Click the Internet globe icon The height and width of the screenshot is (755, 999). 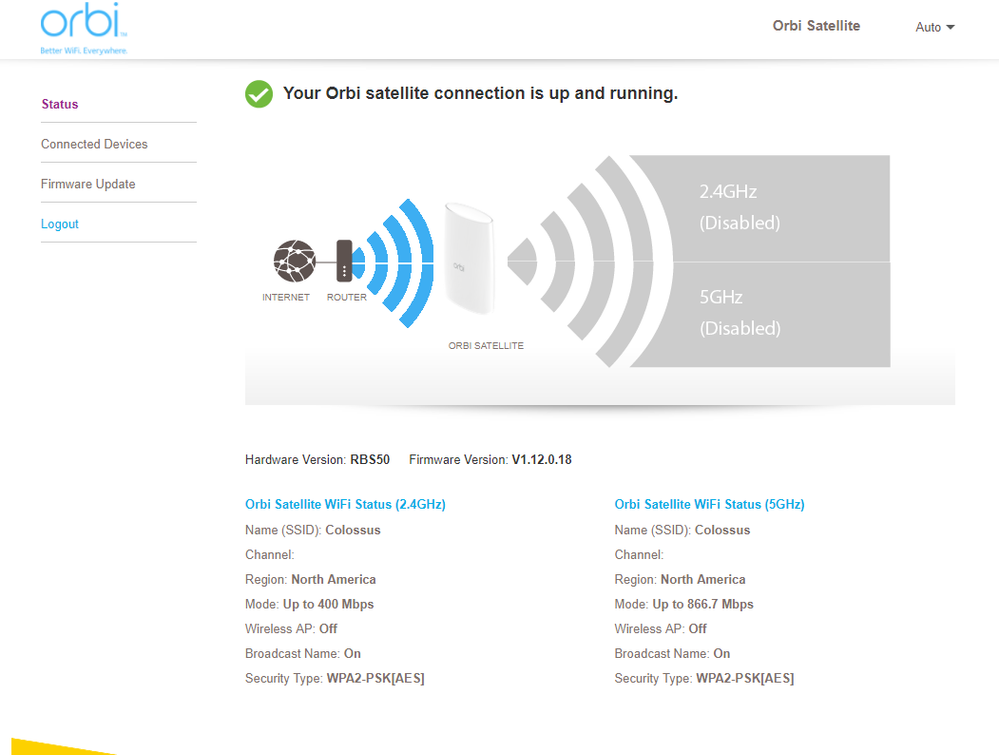click(294, 261)
